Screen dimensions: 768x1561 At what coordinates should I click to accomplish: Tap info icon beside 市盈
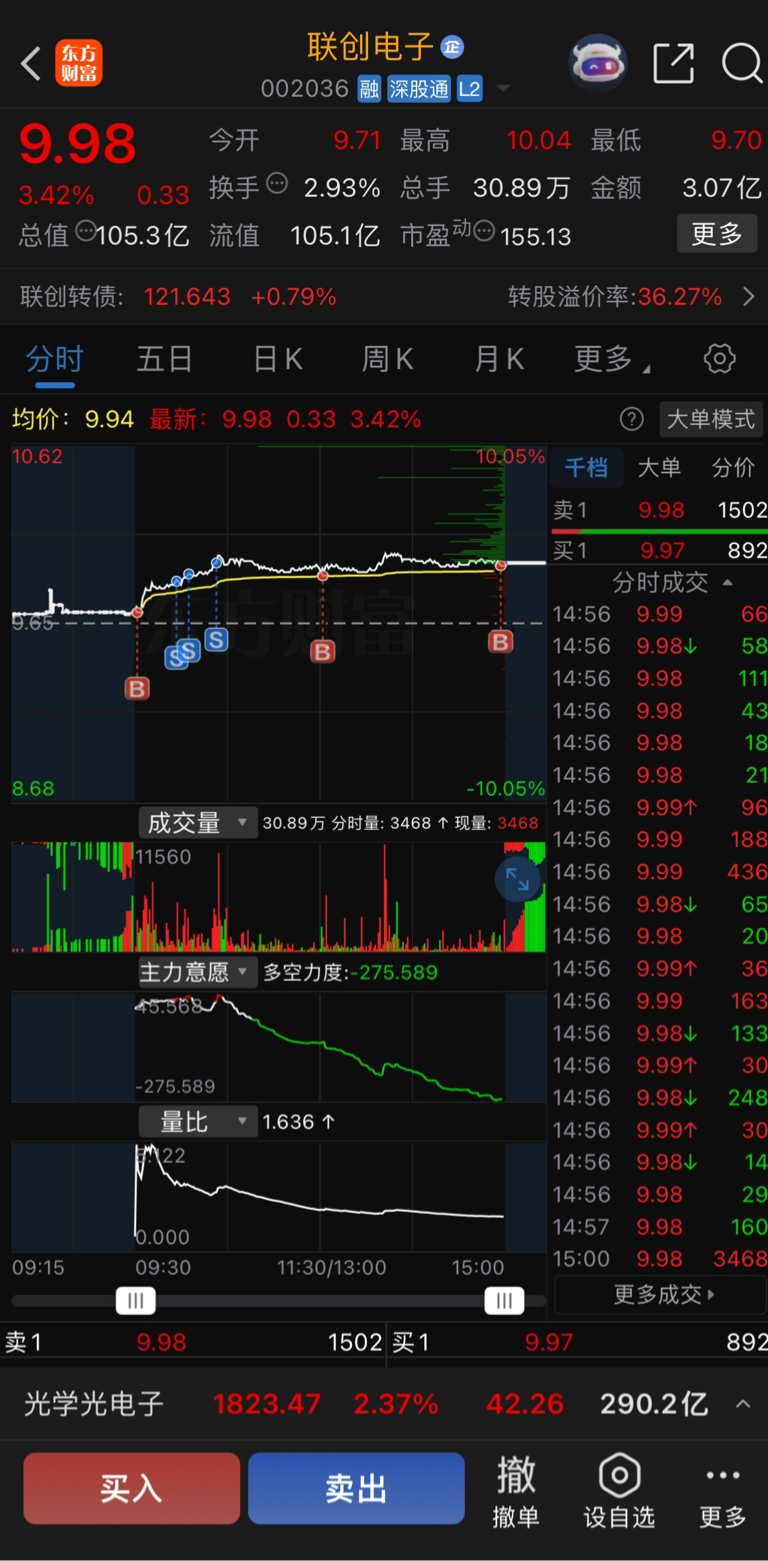point(484,232)
